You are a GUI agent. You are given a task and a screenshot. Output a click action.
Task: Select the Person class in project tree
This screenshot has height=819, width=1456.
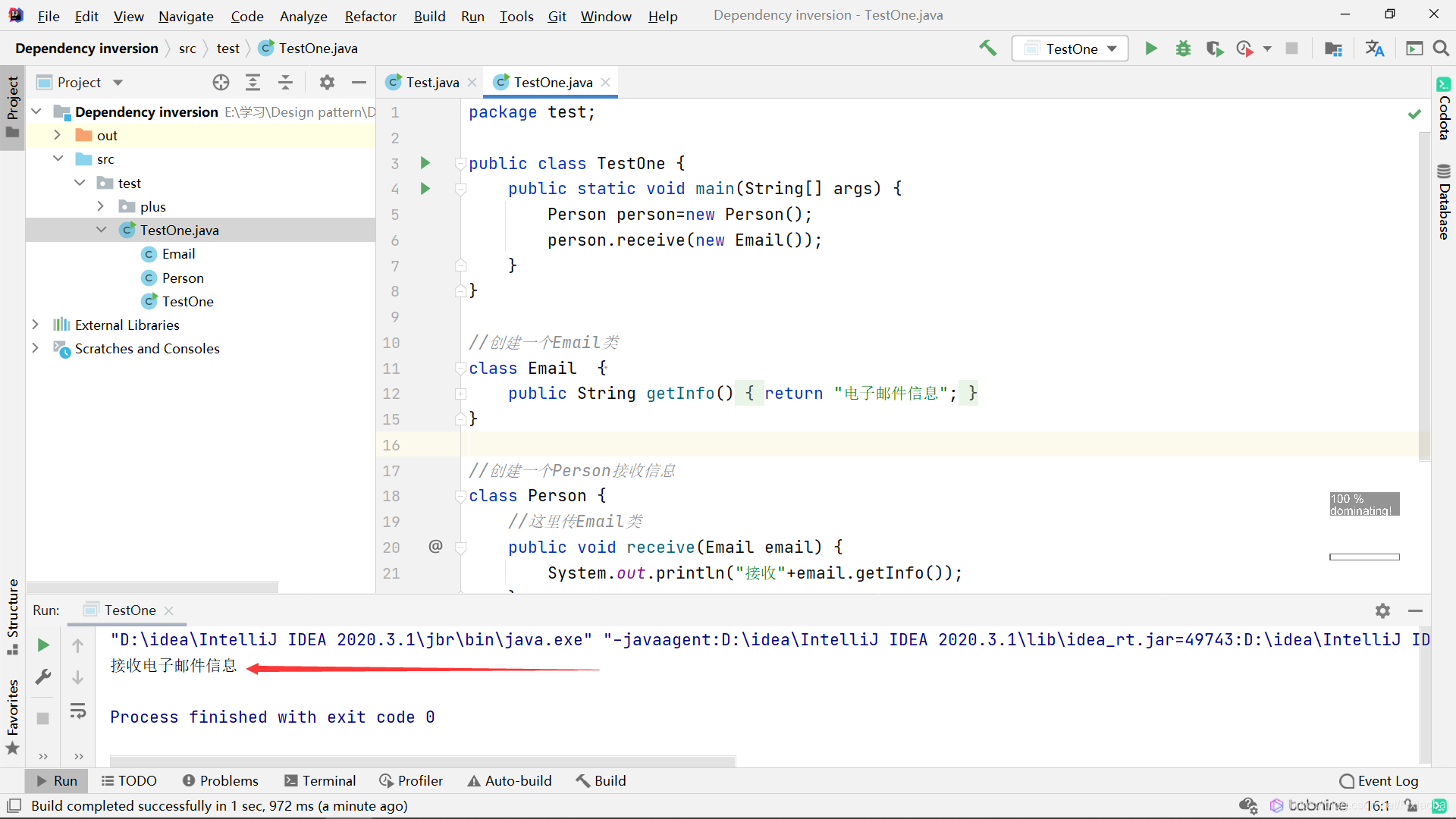pyautogui.click(x=182, y=278)
